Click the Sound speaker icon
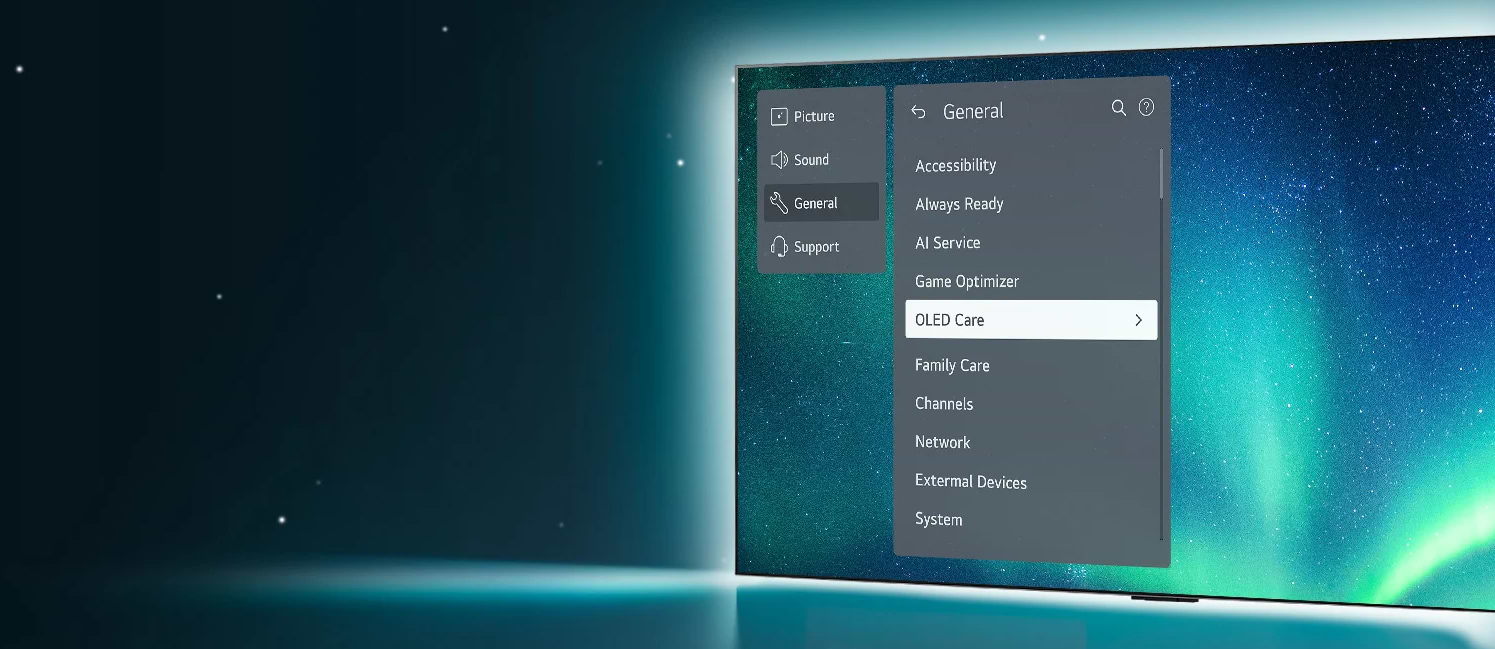Screen dimensions: 1495x649 click(x=779, y=160)
